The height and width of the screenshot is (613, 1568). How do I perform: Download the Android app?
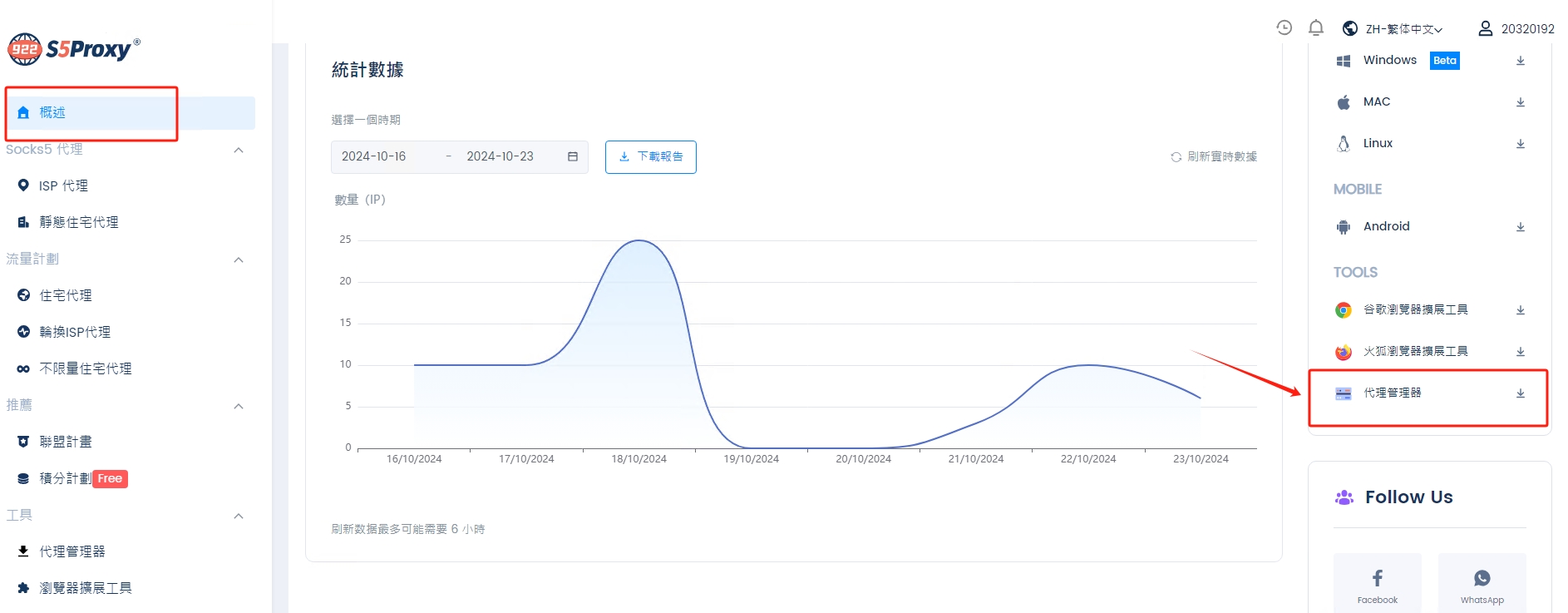tap(1520, 227)
